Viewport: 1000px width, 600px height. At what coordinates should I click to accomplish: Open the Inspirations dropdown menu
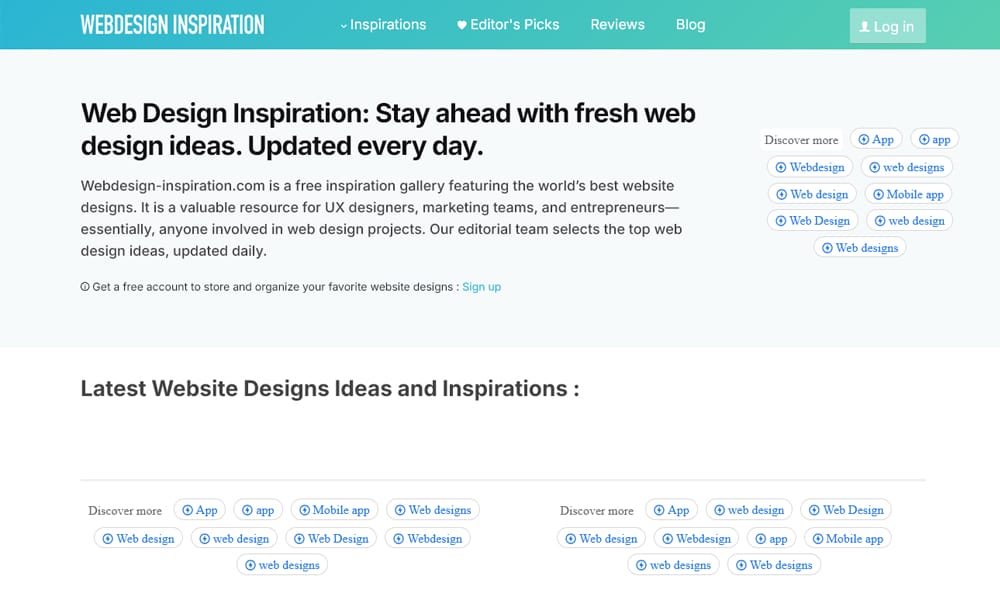387,24
